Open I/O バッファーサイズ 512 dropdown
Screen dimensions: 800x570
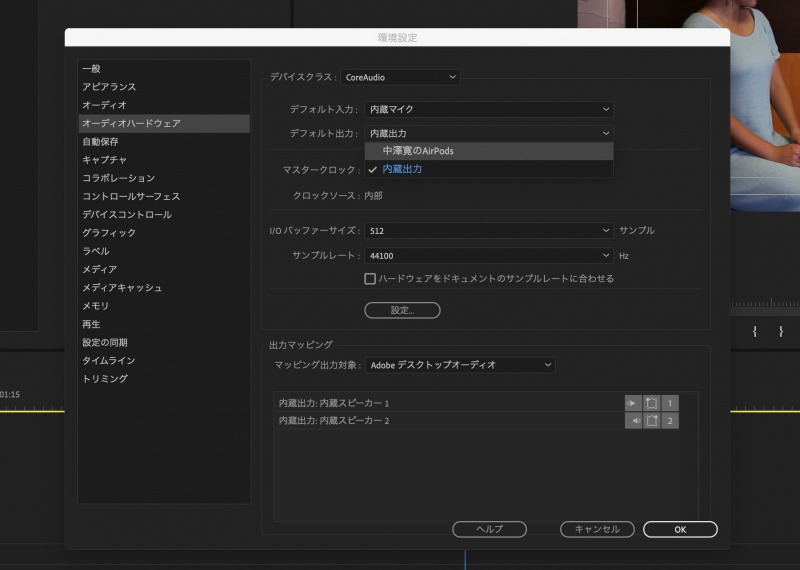click(x=489, y=231)
